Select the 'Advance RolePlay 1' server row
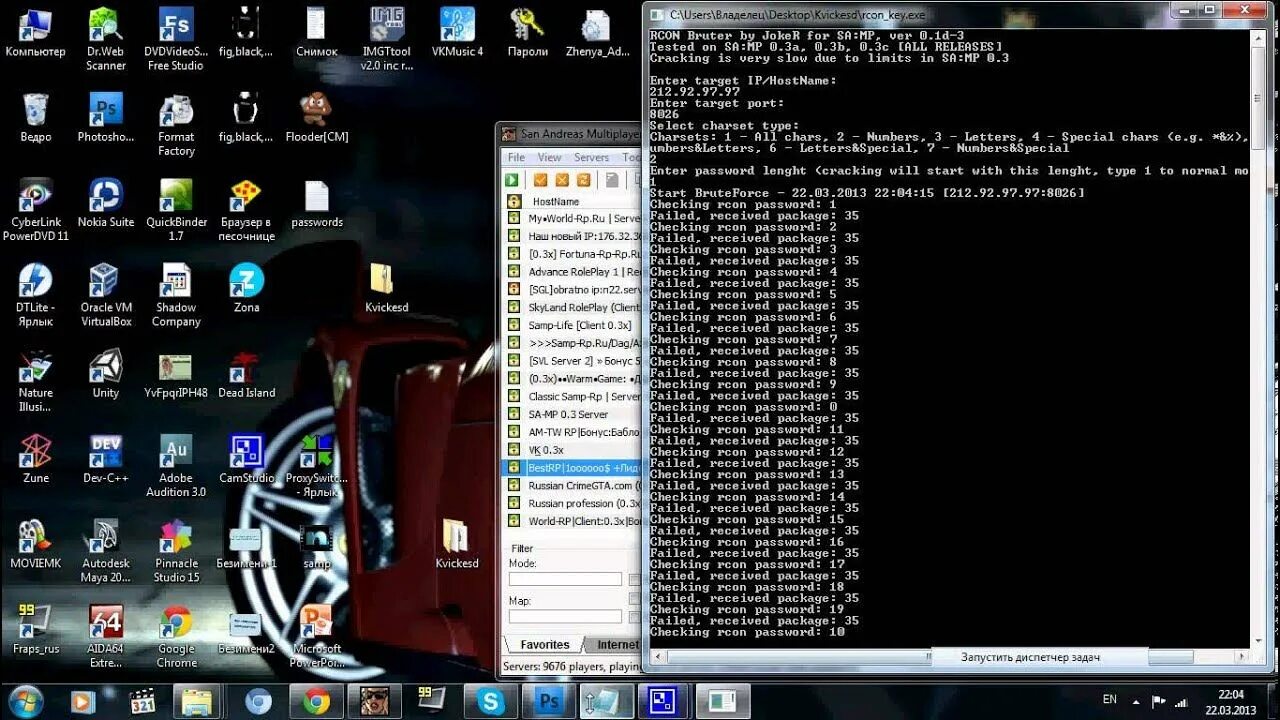This screenshot has height=720, width=1280. [572, 272]
